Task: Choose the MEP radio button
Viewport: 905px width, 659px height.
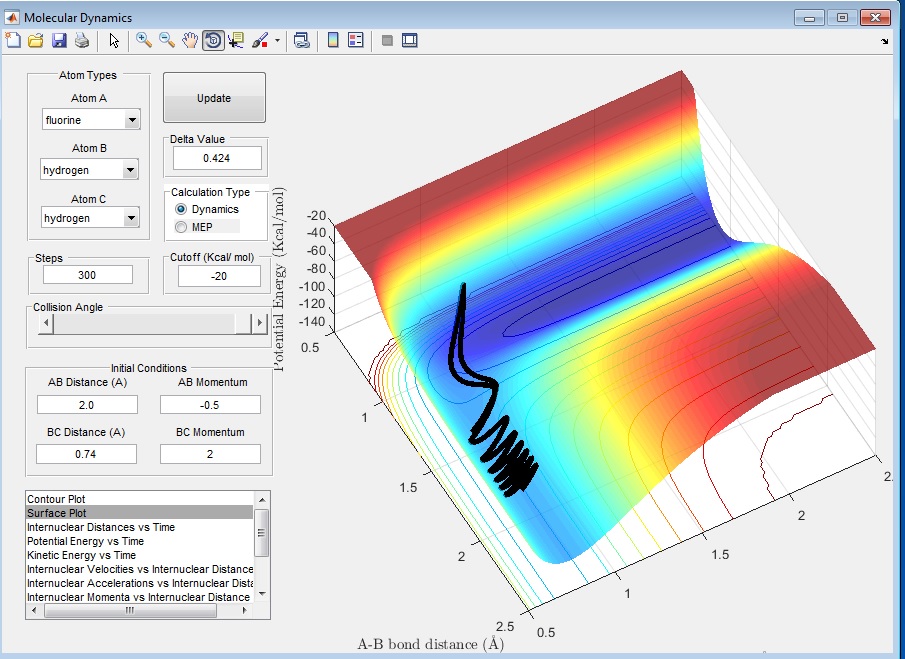Action: [x=181, y=227]
